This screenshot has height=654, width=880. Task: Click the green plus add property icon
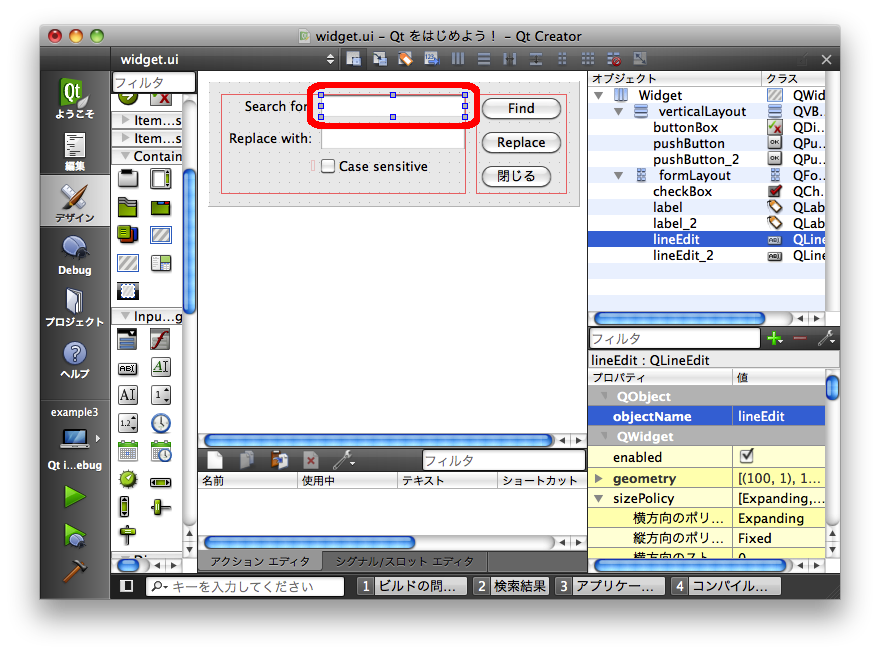[x=773, y=339]
